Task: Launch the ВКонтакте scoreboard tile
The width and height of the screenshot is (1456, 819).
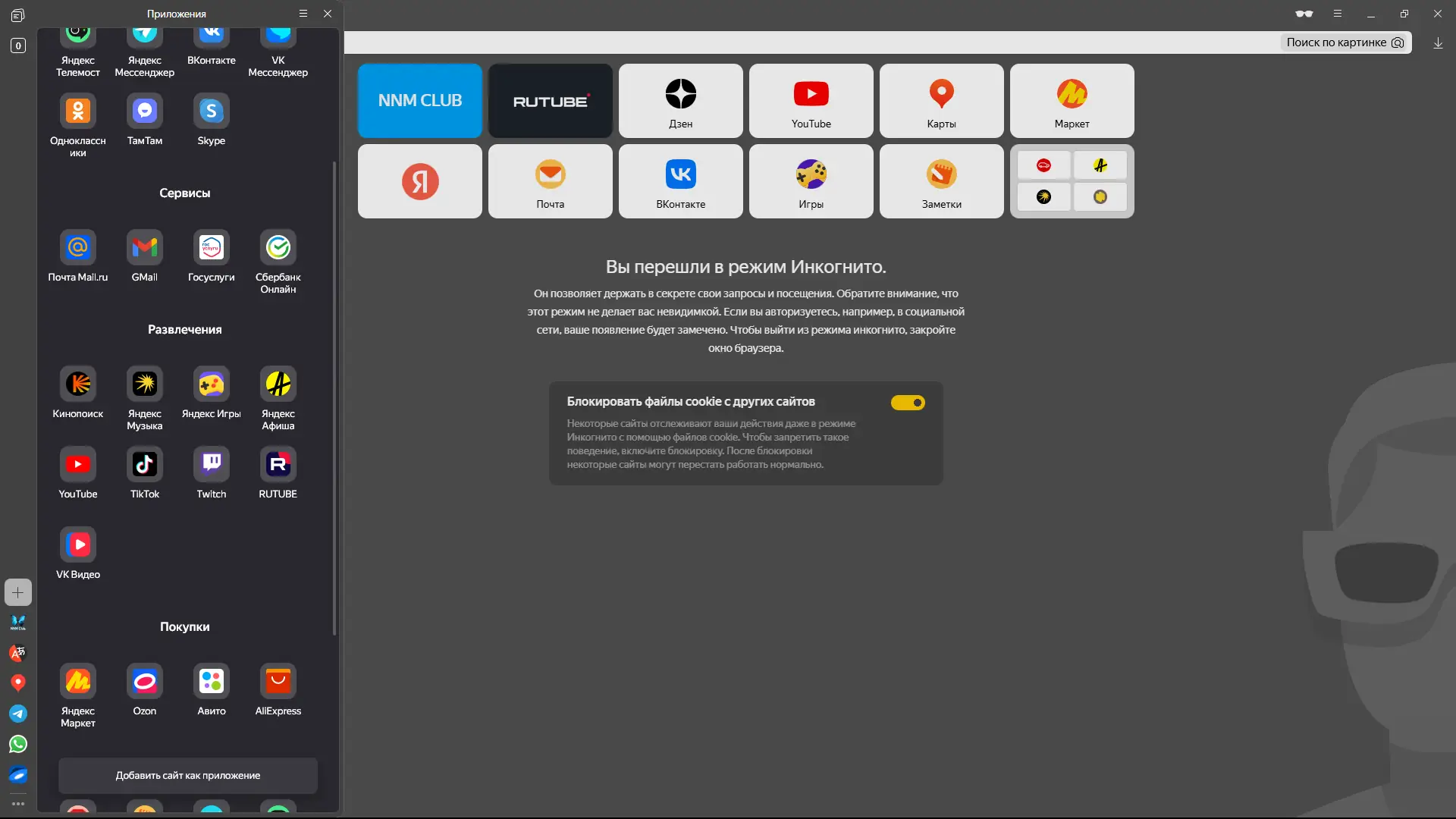Action: tap(680, 181)
